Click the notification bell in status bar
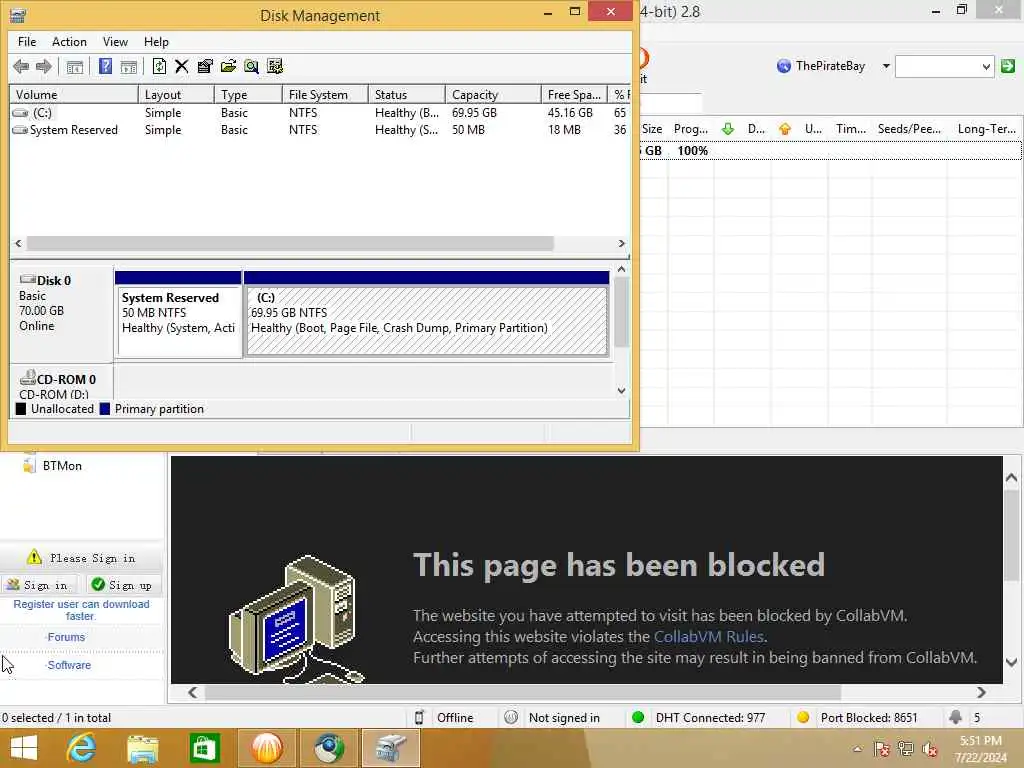Screen dimensions: 1024x768 click(x=955, y=717)
